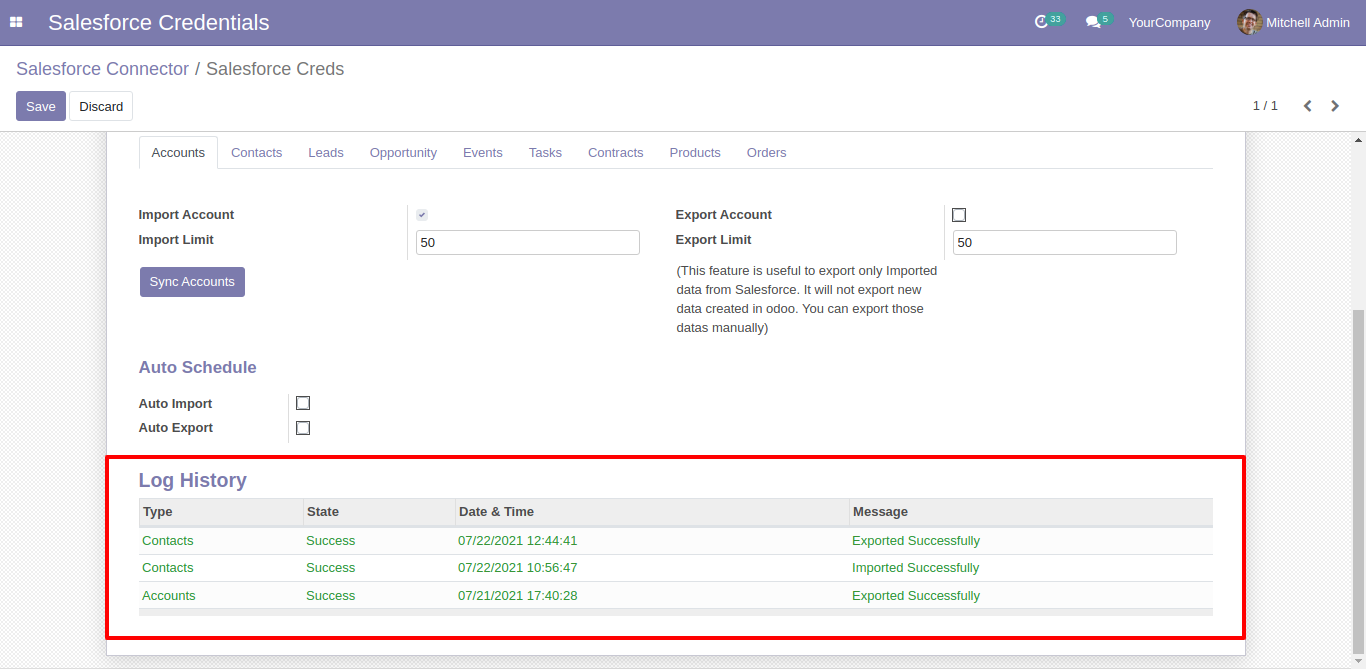Toggle the Import Account checkbox
The height and width of the screenshot is (669, 1366).
point(422,215)
